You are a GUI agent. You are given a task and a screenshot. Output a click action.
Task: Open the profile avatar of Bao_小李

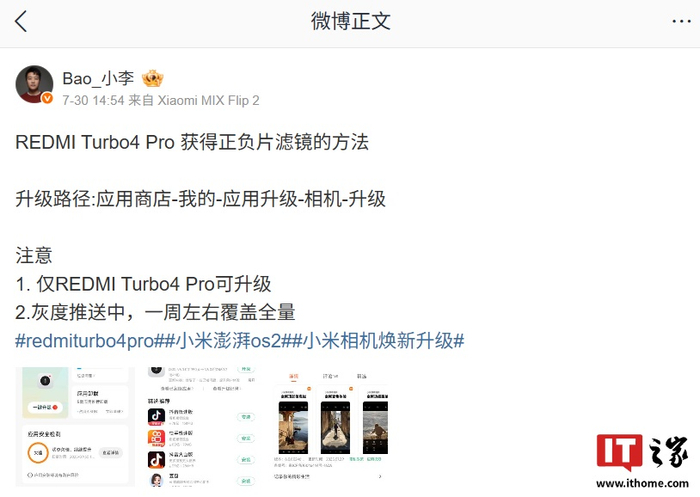click(x=34, y=84)
